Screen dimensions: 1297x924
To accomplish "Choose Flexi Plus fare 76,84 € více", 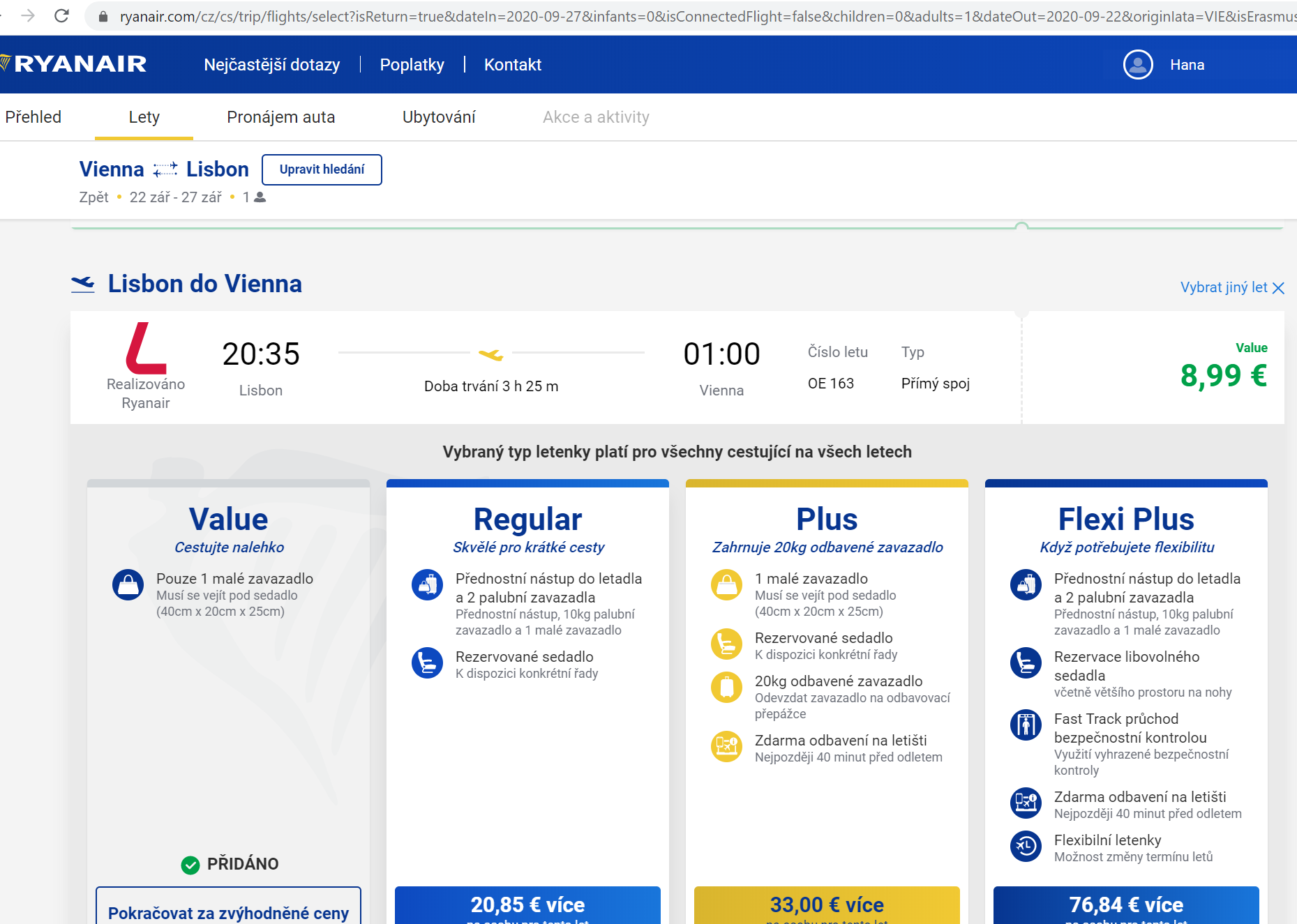I will (x=1126, y=905).
